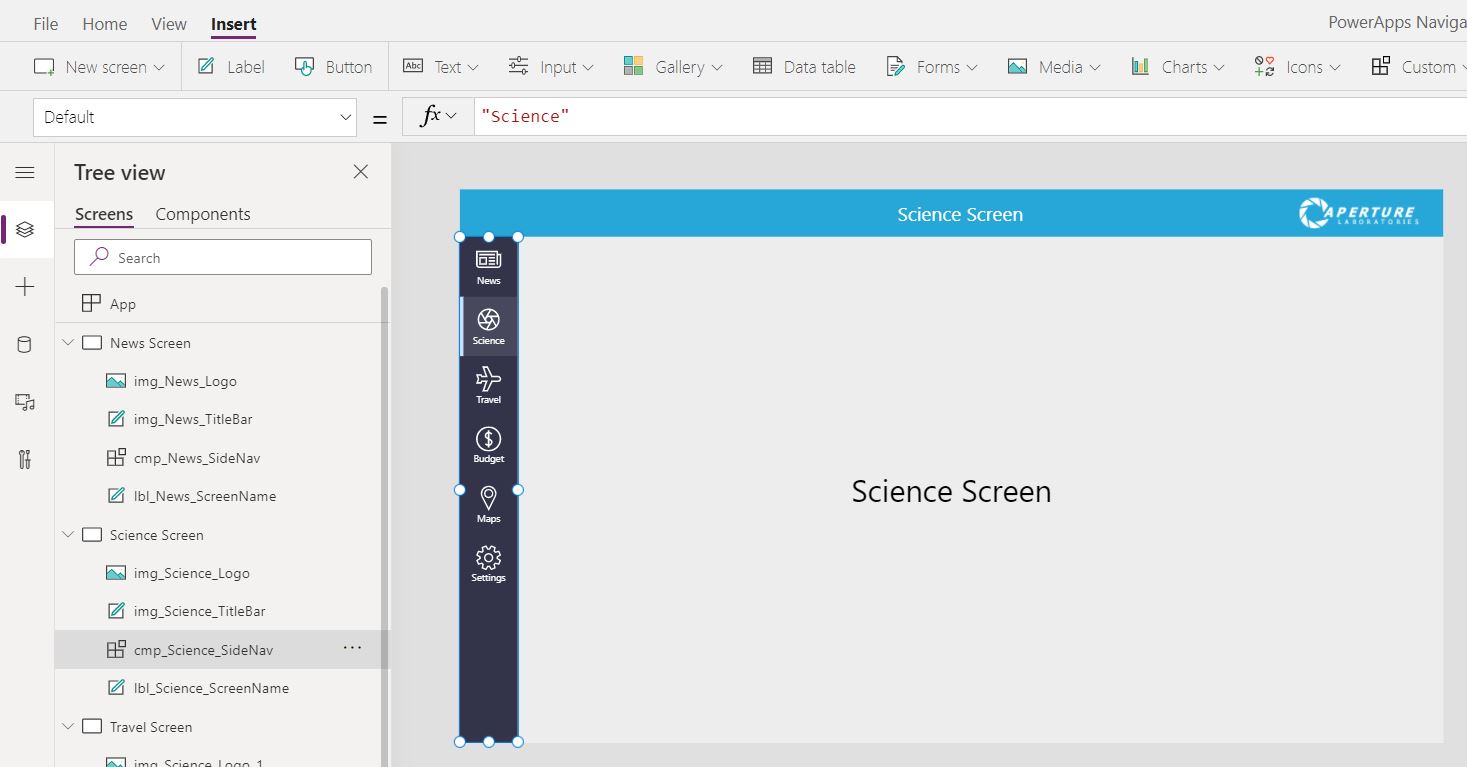
Task: Click the Science Screen title bar text
Action: click(x=960, y=214)
